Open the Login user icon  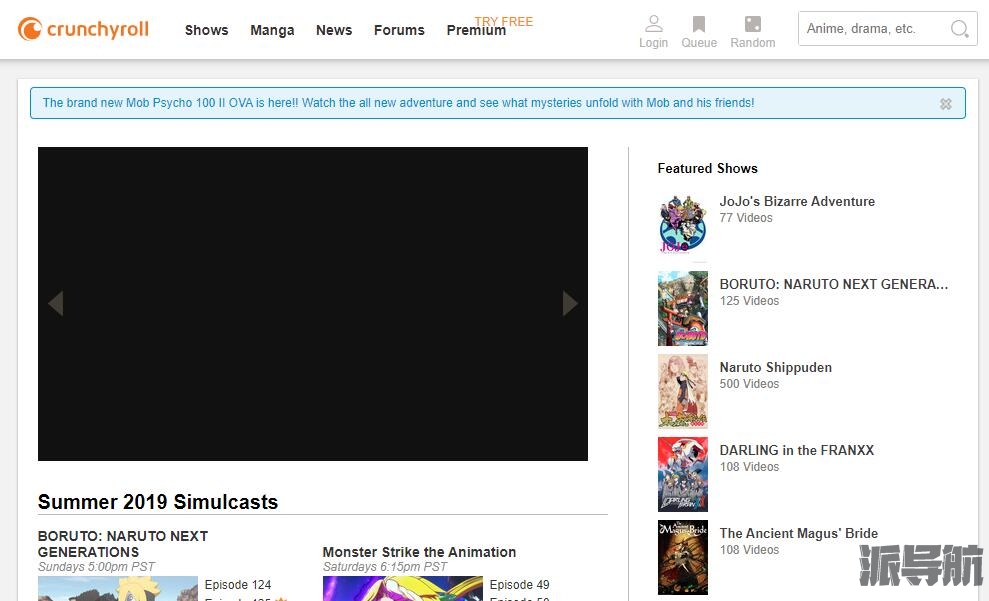pyautogui.click(x=653, y=24)
